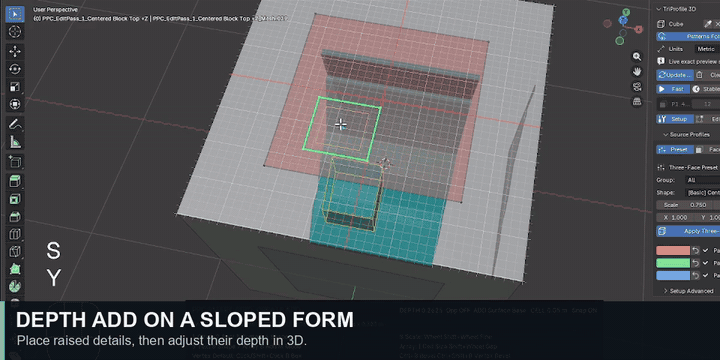Click the red X axis gizmo ball

(638, 29)
